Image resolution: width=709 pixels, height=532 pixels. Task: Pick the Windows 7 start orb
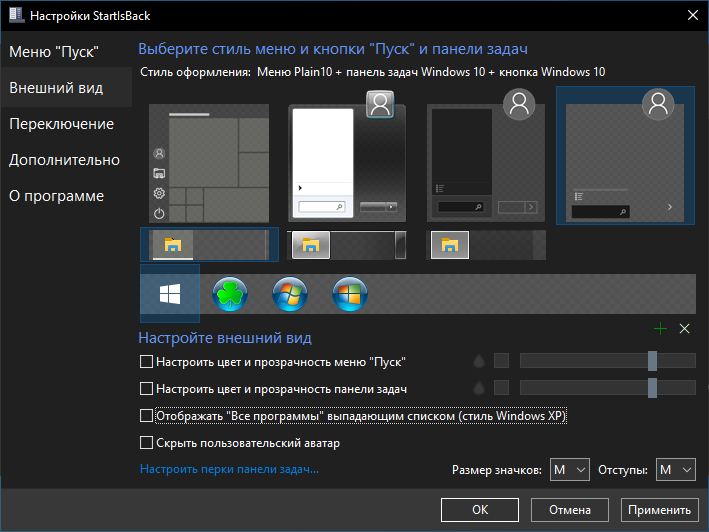[x=290, y=294]
